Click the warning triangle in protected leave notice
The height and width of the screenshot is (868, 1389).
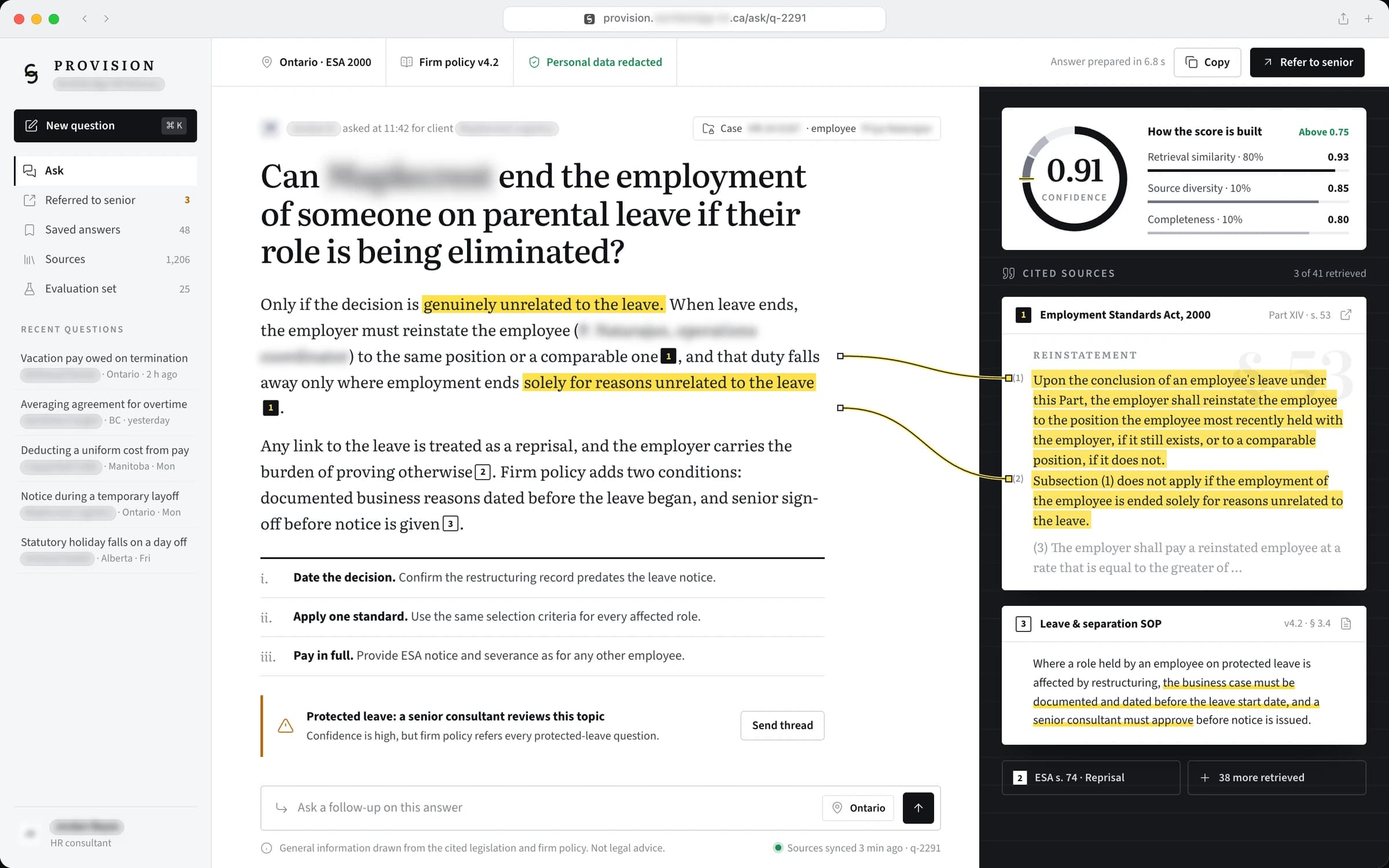click(x=285, y=726)
